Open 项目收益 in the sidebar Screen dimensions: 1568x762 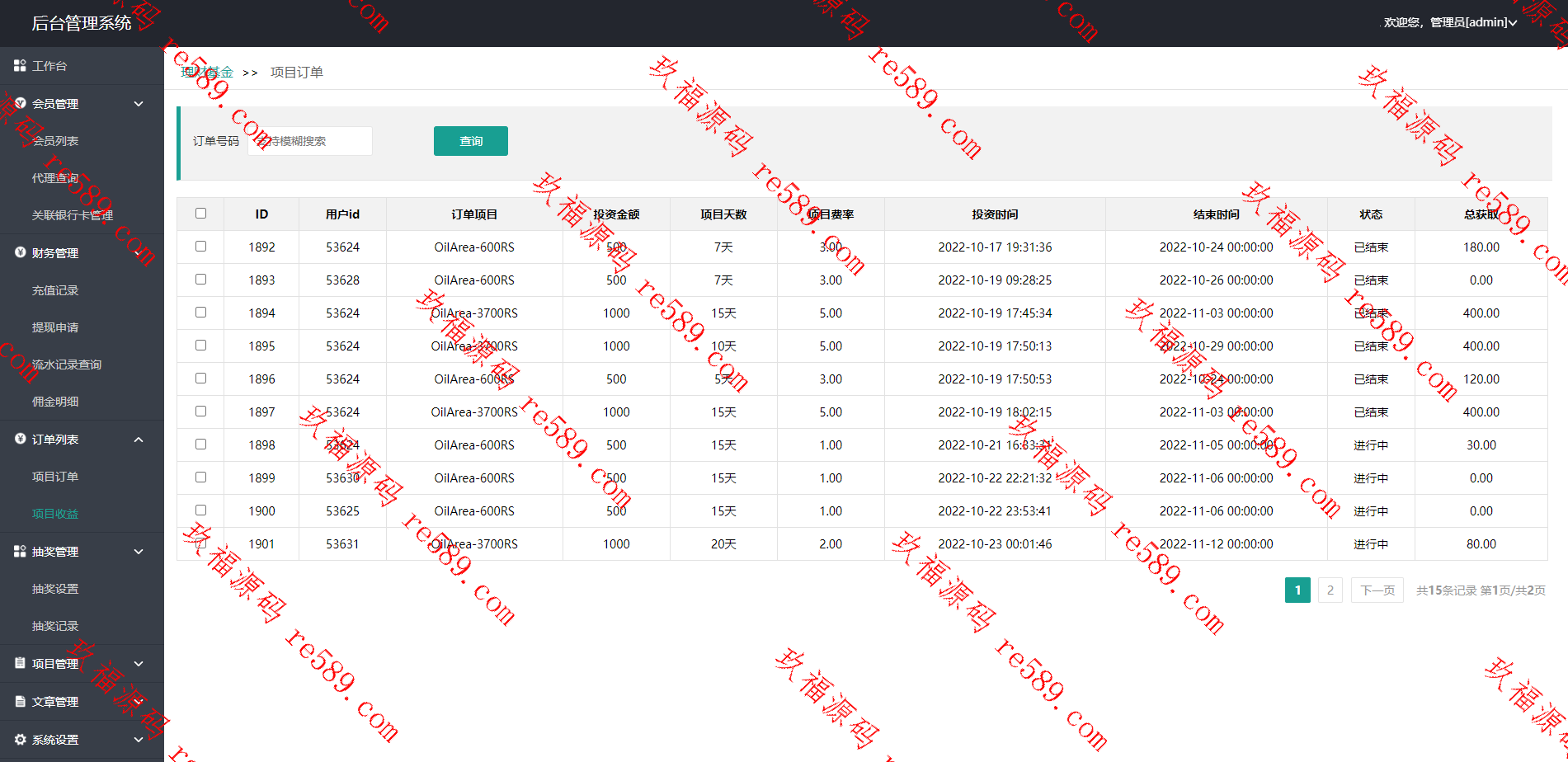(55, 514)
